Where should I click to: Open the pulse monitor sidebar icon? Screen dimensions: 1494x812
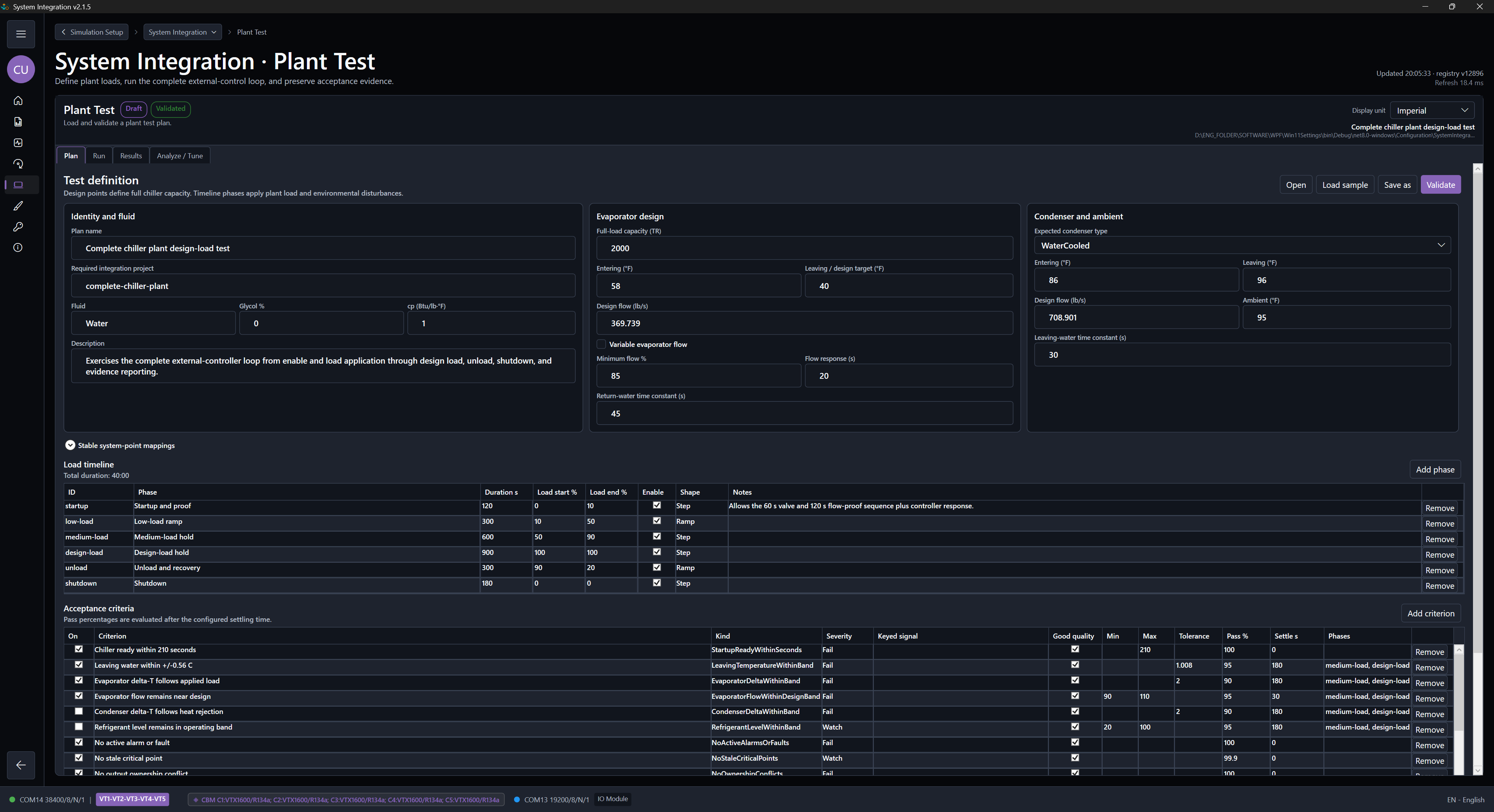pyautogui.click(x=18, y=143)
